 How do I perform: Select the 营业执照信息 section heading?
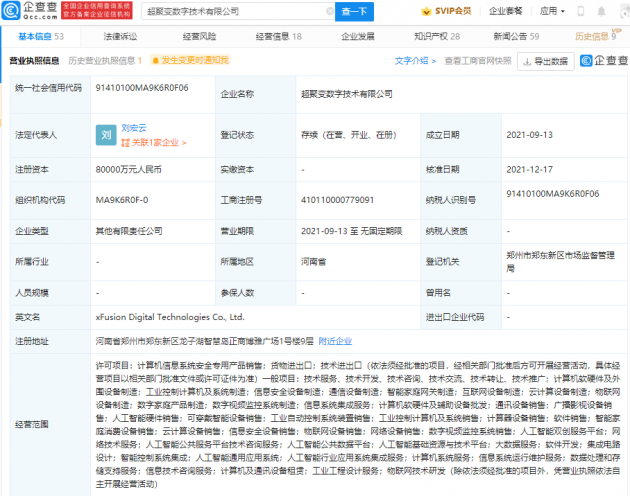34,61
